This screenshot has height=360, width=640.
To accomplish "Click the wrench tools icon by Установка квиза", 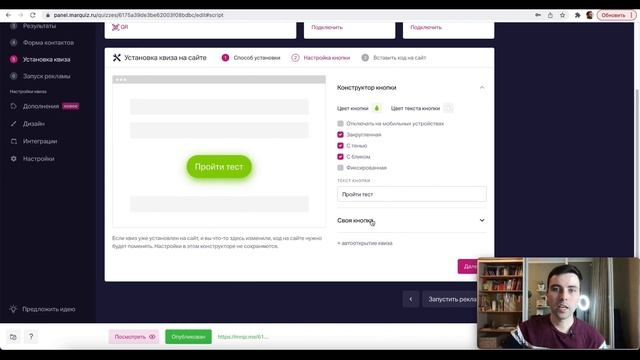I will click(117, 58).
